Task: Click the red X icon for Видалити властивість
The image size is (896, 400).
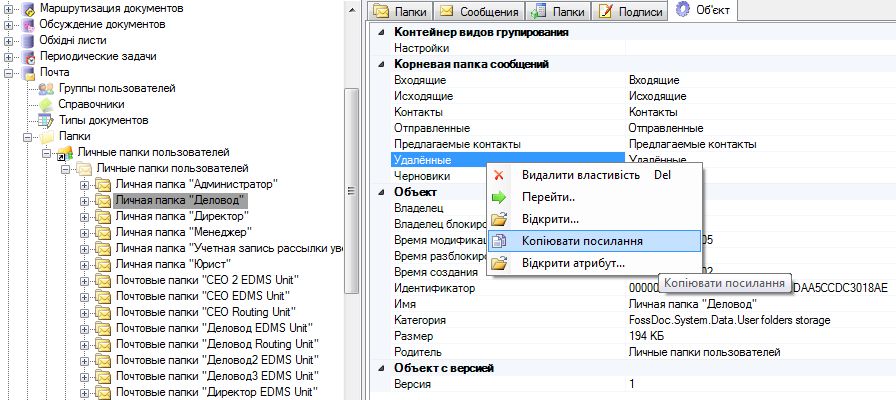Action: coord(500,175)
